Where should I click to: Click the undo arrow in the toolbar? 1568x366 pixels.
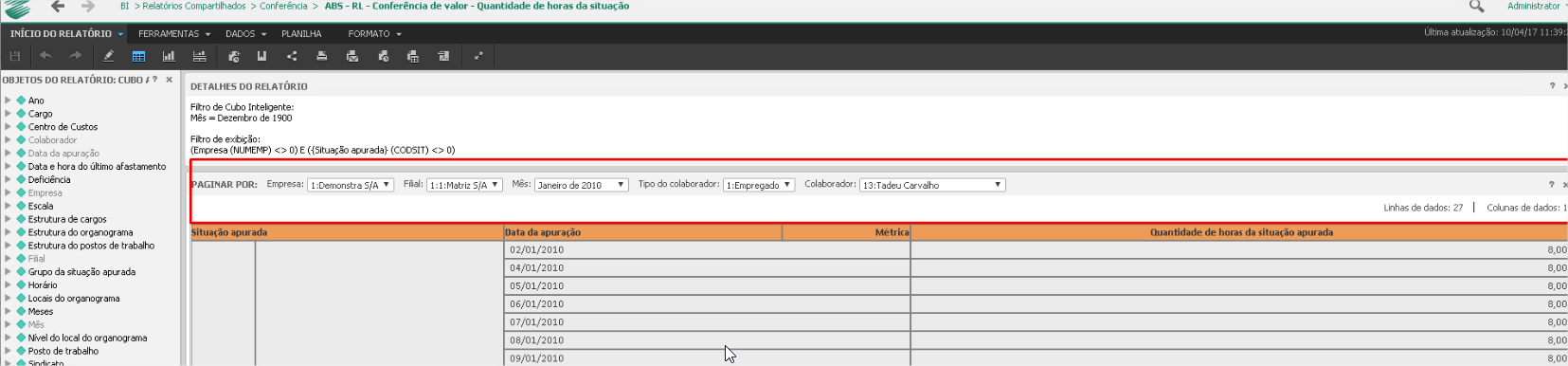[45, 56]
